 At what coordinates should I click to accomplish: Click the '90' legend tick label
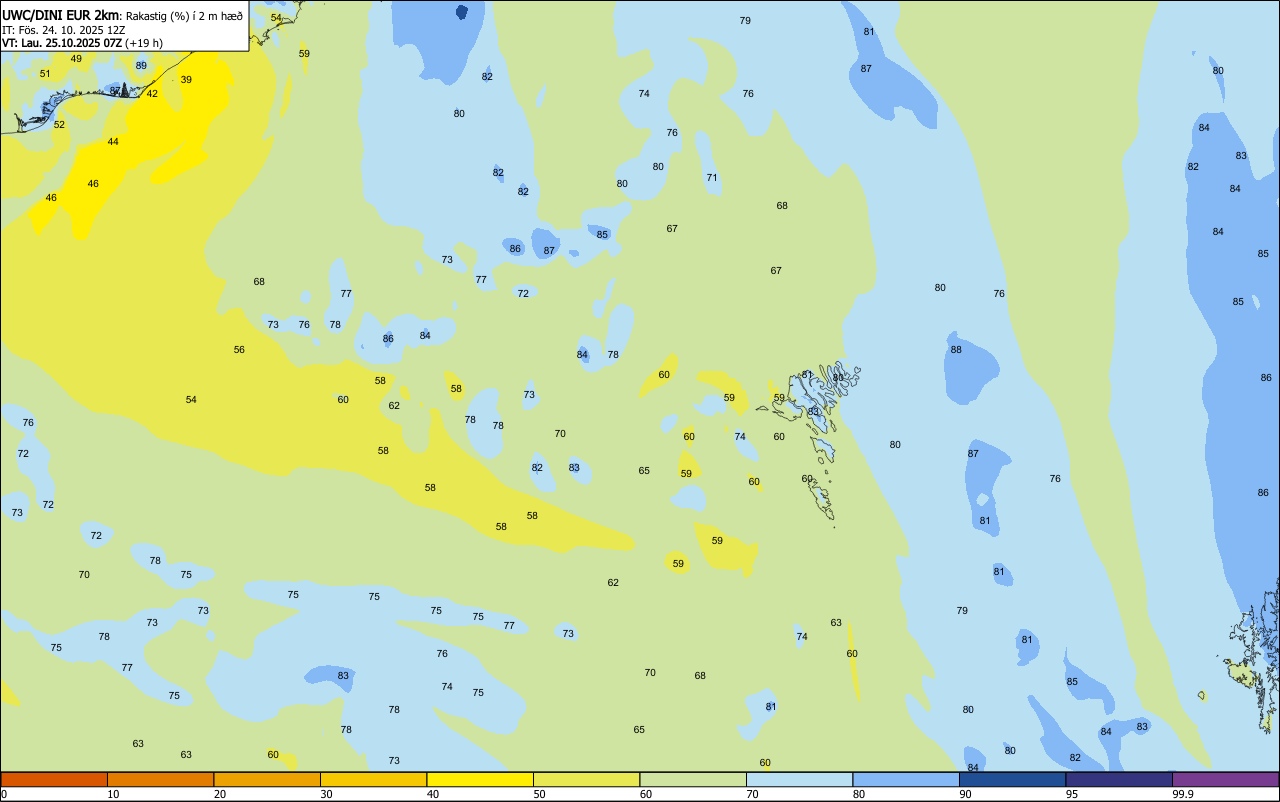pos(966,794)
